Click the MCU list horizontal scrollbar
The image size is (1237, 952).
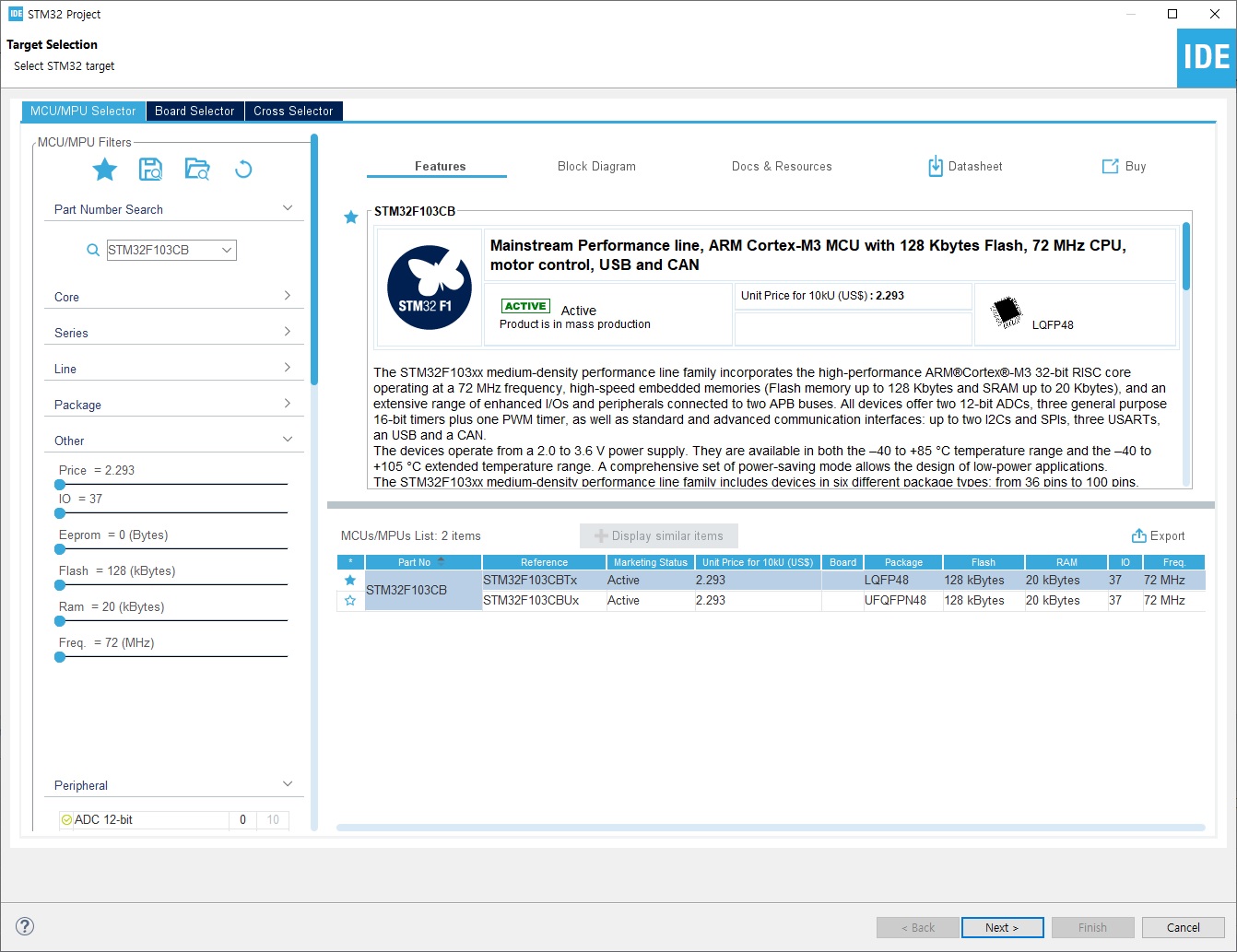coord(771,828)
